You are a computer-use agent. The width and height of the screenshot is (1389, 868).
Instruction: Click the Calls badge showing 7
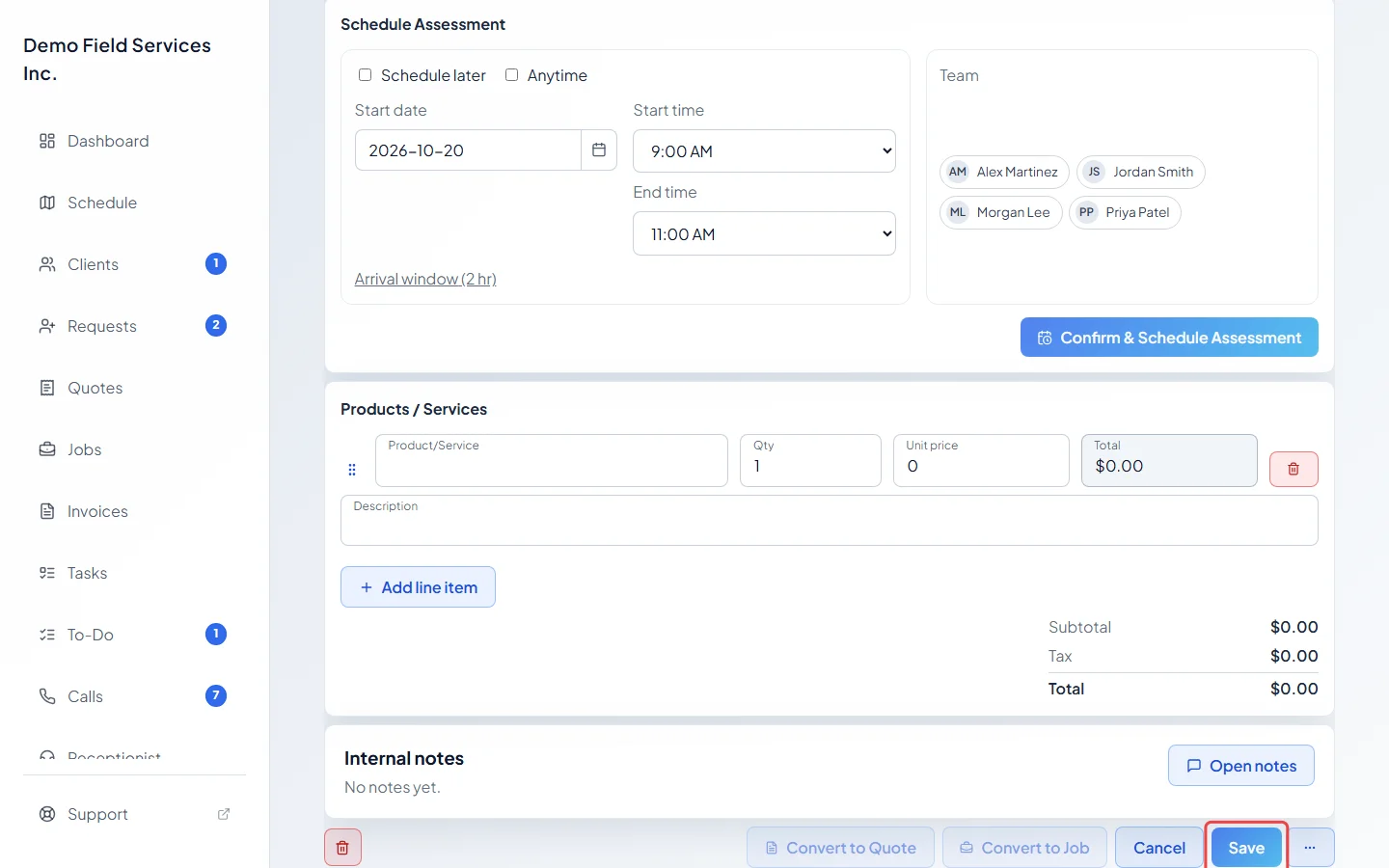point(216,695)
